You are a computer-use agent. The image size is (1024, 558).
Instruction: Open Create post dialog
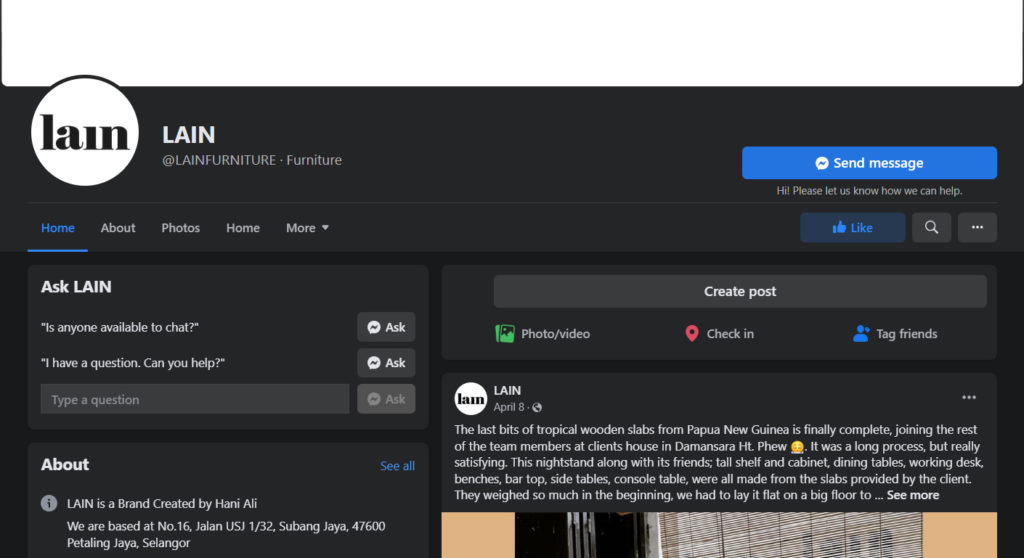click(740, 291)
